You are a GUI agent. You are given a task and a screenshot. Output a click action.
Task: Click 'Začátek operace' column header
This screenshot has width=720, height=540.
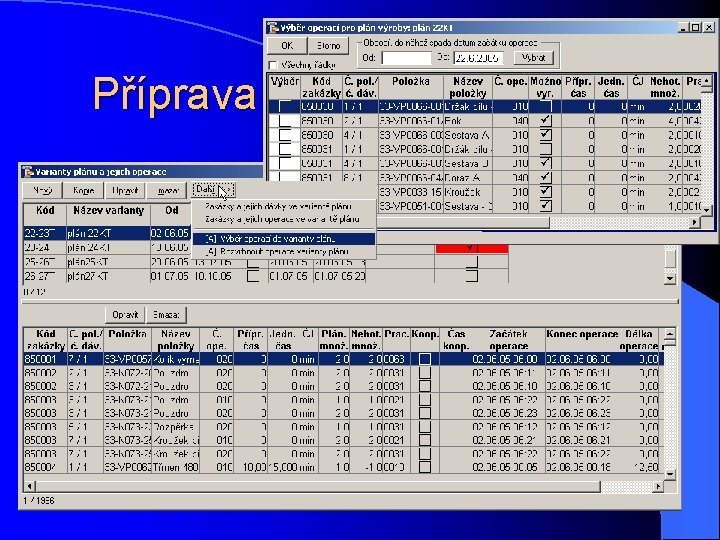(x=508, y=340)
